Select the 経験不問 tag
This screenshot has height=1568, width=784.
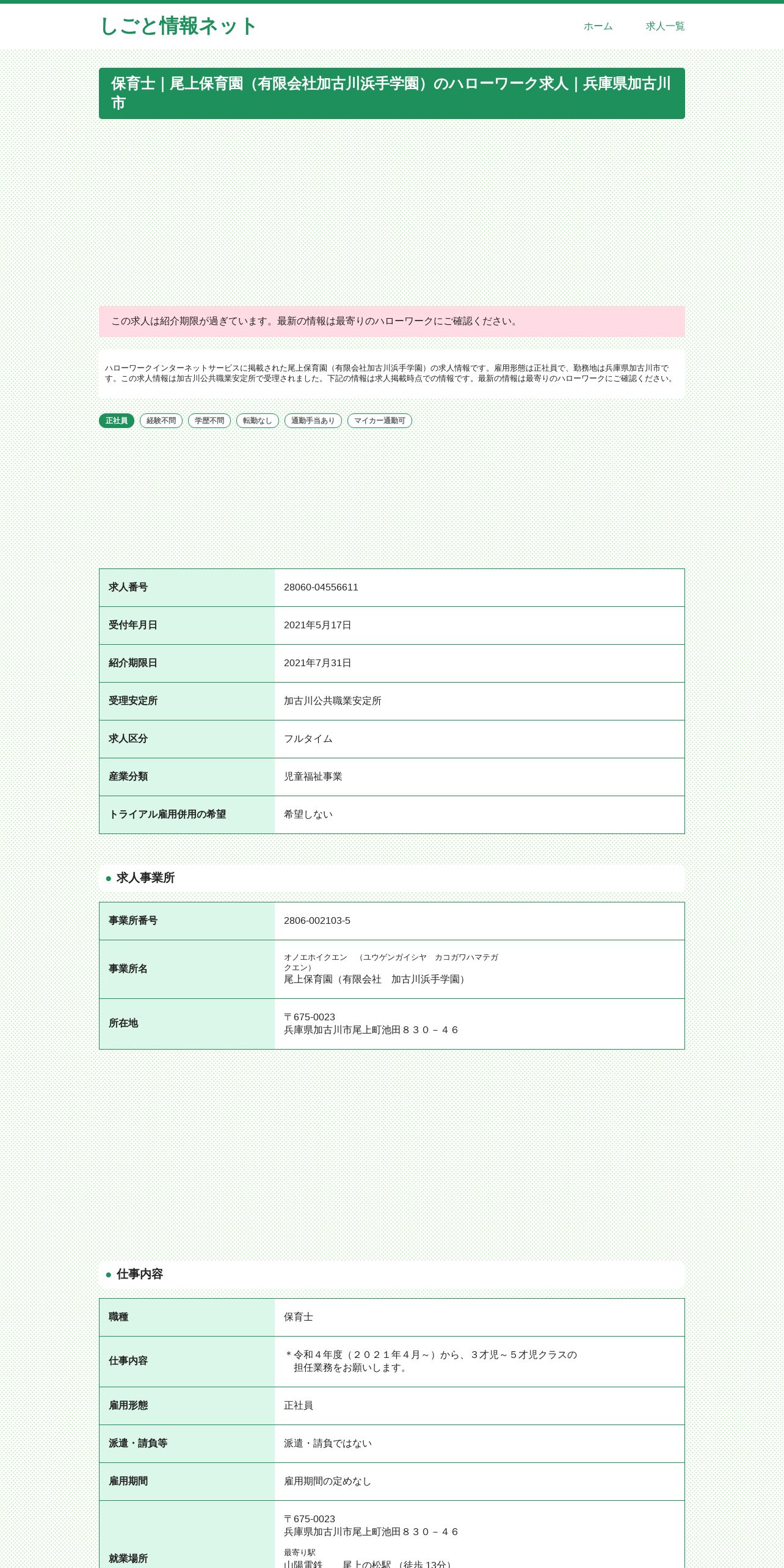point(161,421)
